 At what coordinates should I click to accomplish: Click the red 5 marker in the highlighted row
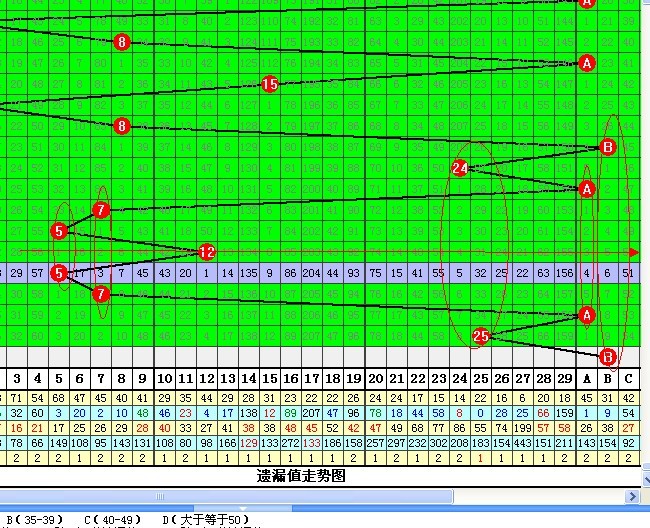(x=59, y=273)
